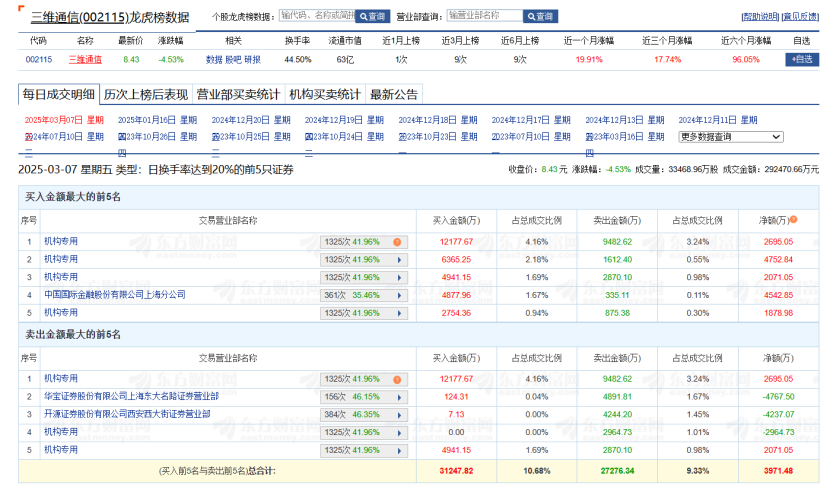Click the orange help icon beside 净额(万)
The image size is (830, 495).
tap(793, 218)
